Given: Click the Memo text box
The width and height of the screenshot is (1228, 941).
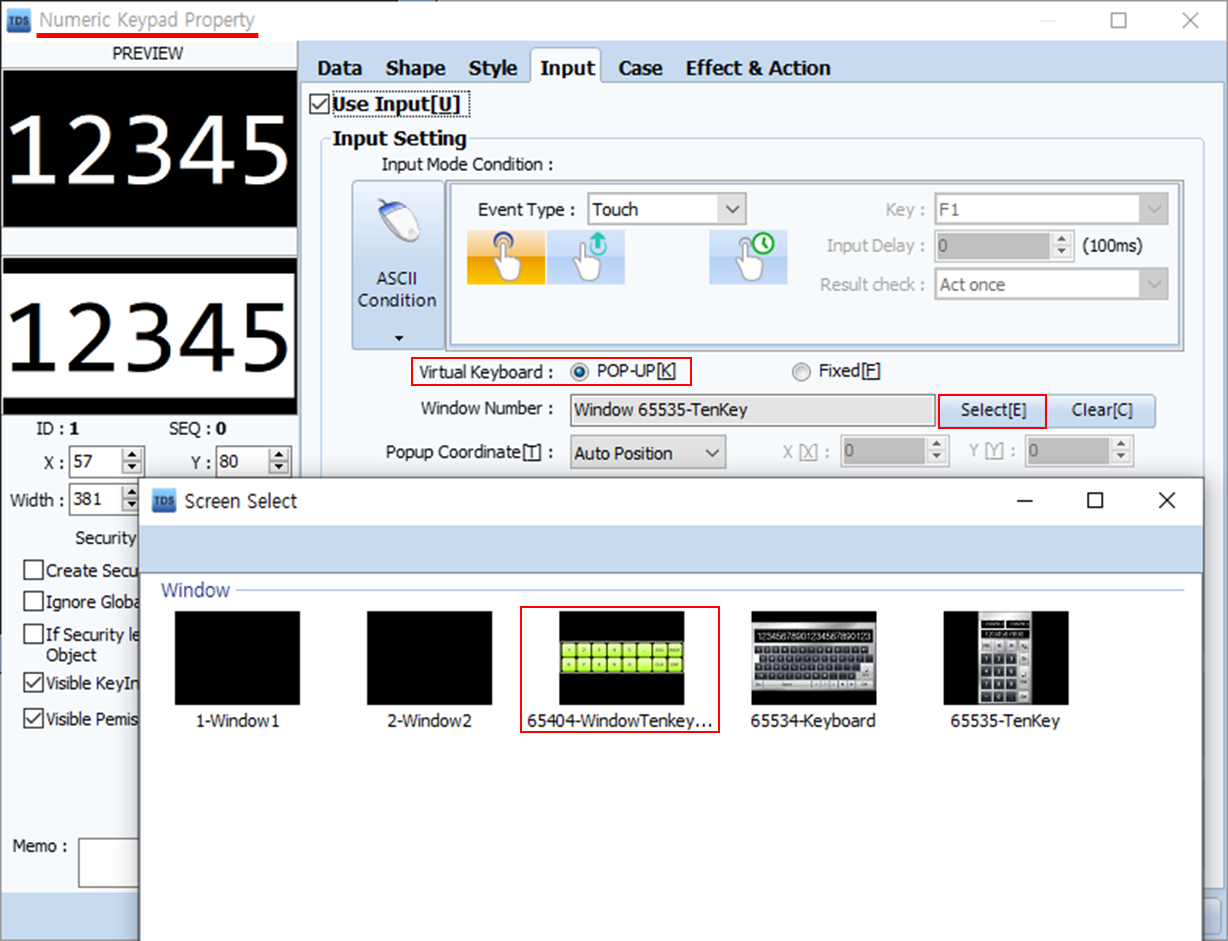Looking at the screenshot, I should [x=108, y=862].
